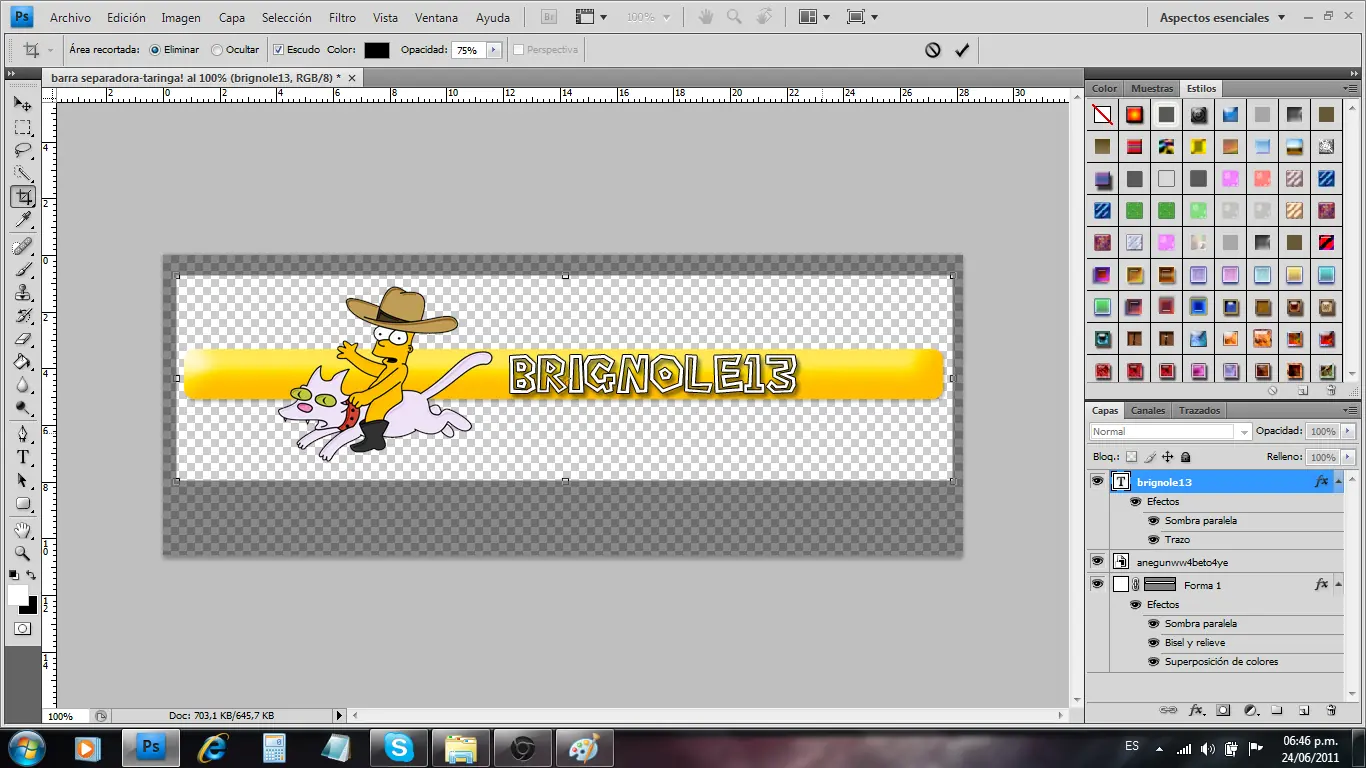Image resolution: width=1366 pixels, height=768 pixels.
Task: Switch to the Muestras tab
Action: click(x=1152, y=89)
